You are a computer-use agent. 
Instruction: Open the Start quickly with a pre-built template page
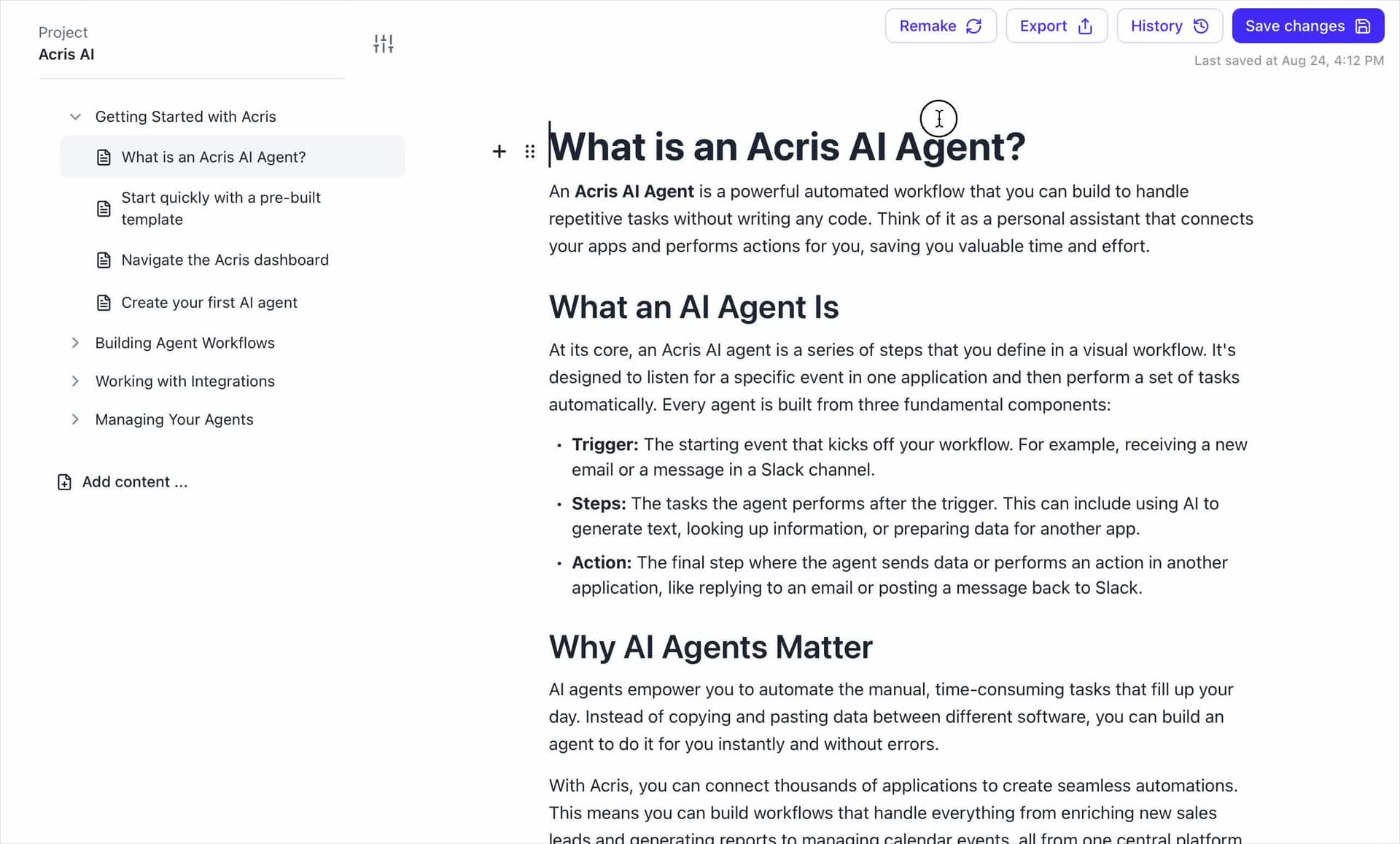tap(221, 209)
